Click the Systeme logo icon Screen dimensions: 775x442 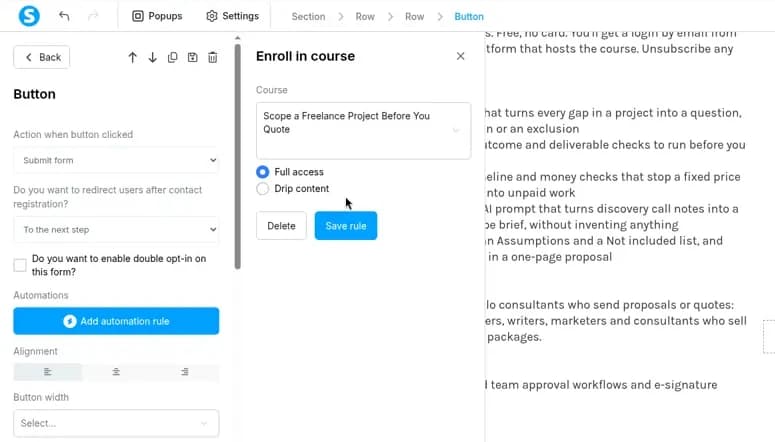point(29,16)
